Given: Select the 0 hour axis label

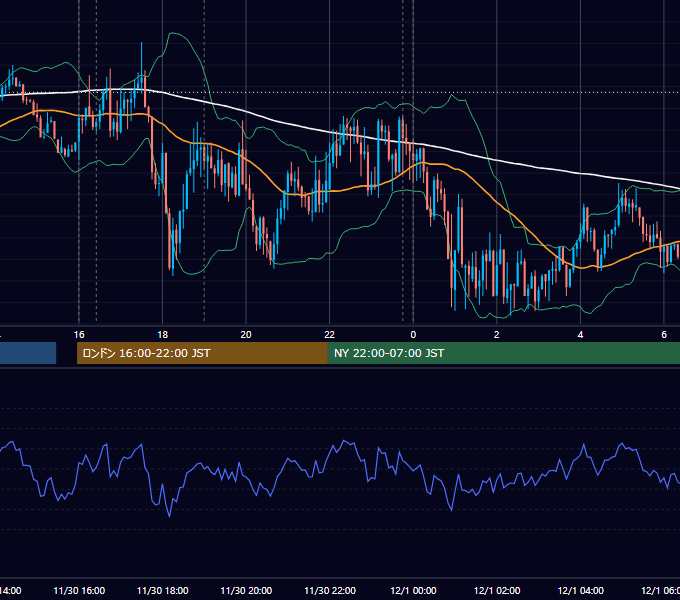Looking at the screenshot, I should (x=413, y=335).
